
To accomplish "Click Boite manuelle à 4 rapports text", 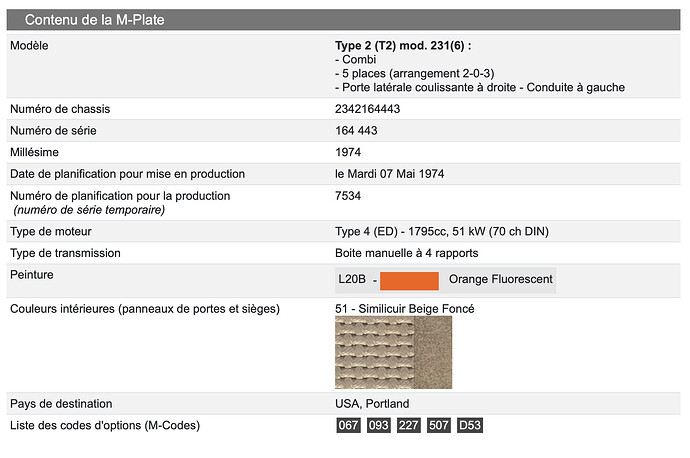I will 407,253.
